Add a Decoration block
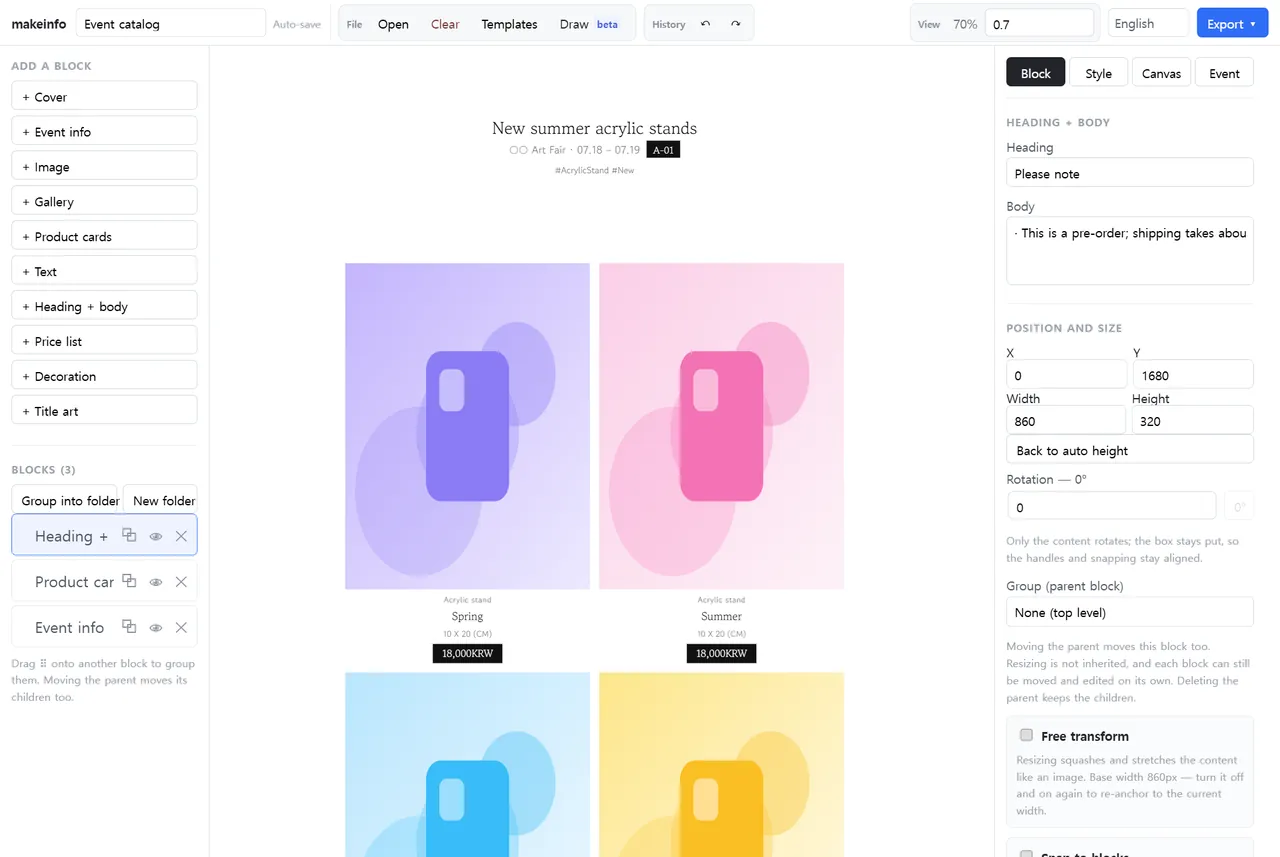Image resolution: width=1280 pixels, height=857 pixels. [x=104, y=377]
